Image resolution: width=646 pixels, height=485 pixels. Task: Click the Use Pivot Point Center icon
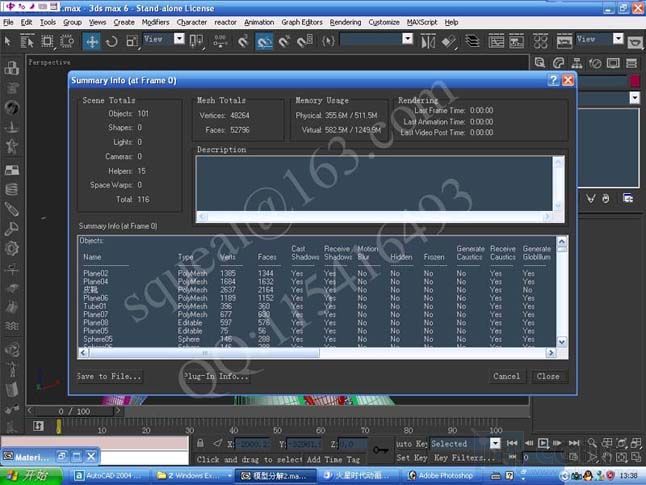tap(196, 41)
